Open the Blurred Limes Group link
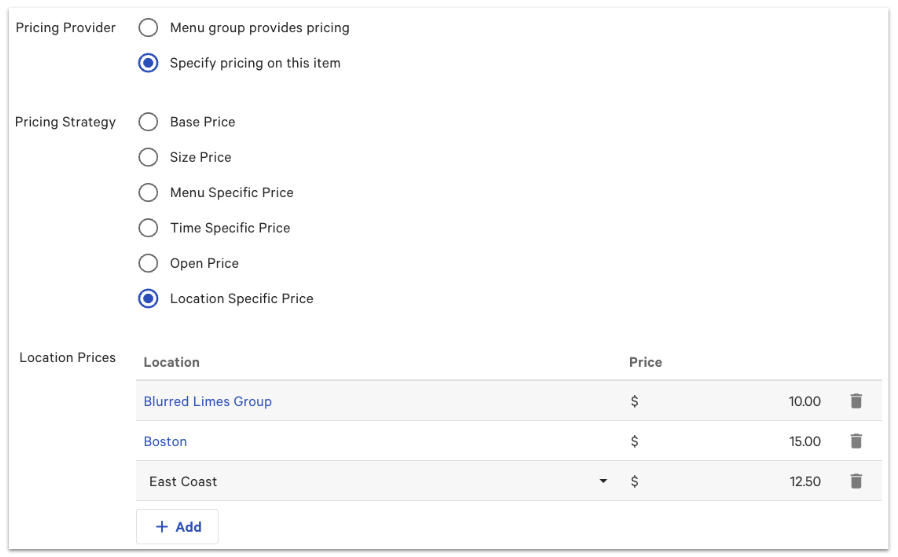This screenshot has height=557, width=898. coord(208,401)
